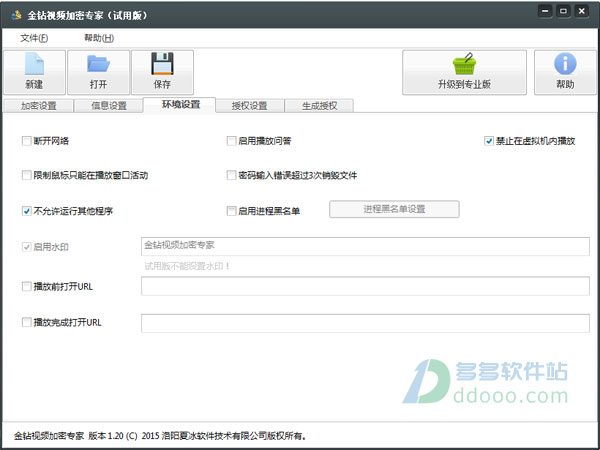Click the watermark text field 金钻视频加密专家
The image size is (600, 450).
pos(365,246)
